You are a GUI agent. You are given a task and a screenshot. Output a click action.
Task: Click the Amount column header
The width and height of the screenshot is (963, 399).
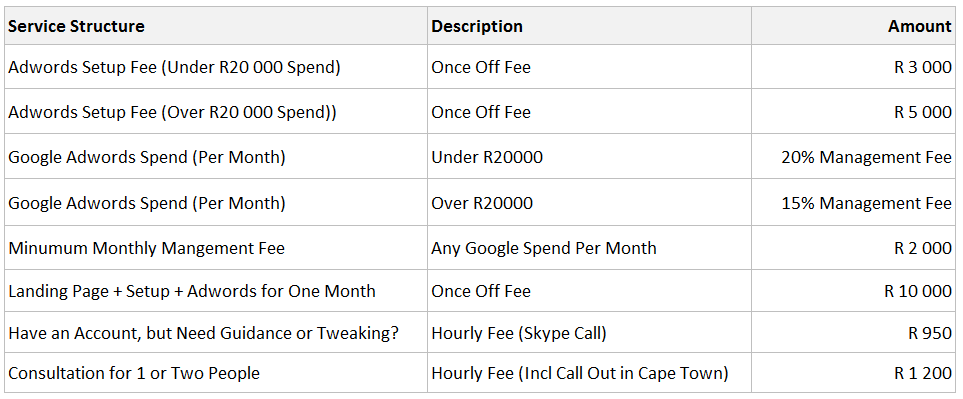853,26
